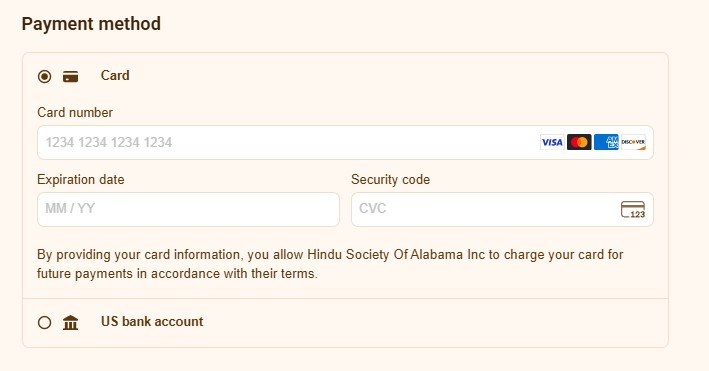Screen dimensions: 709x371
Task: Choose the Card payment option label
Action: (115, 76)
